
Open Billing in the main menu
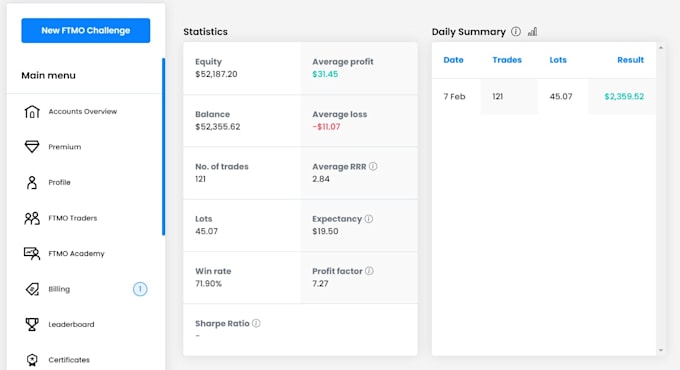click(59, 289)
